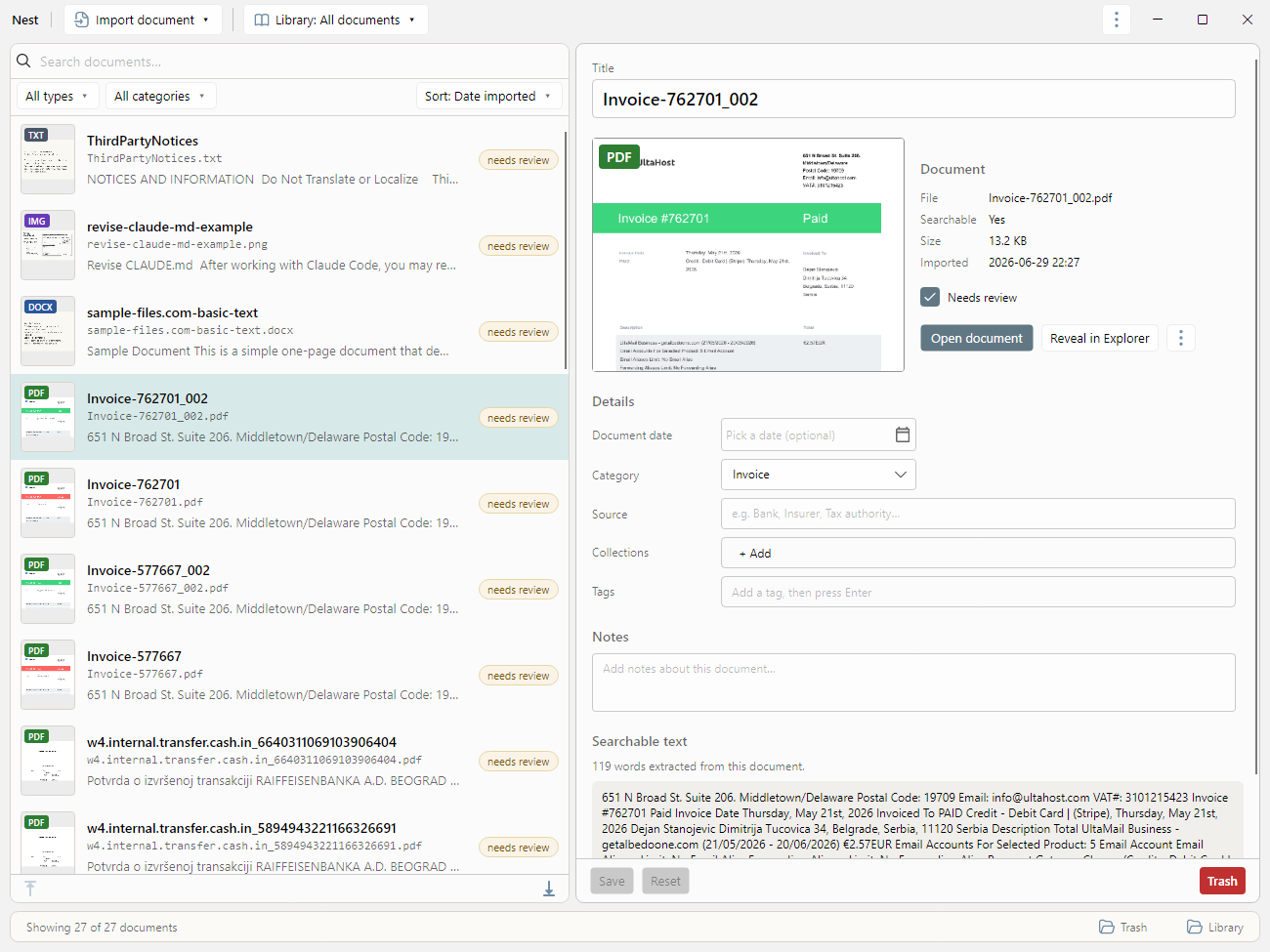
Task: Open the Library: All documents dropdown
Action: 336,20
